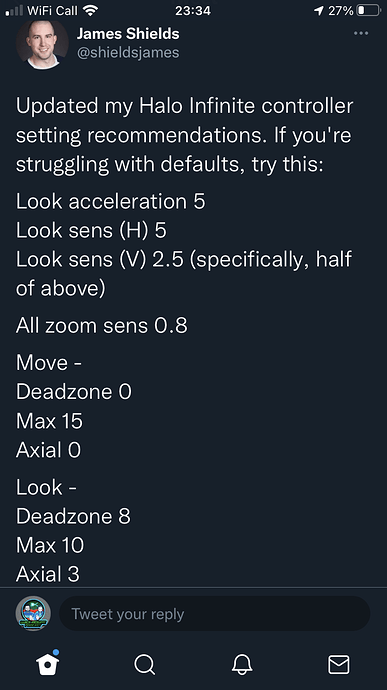The image size is (387, 690).
Task: Tap the 'All zoom sens 0.8' line
Action: click(x=102, y=326)
